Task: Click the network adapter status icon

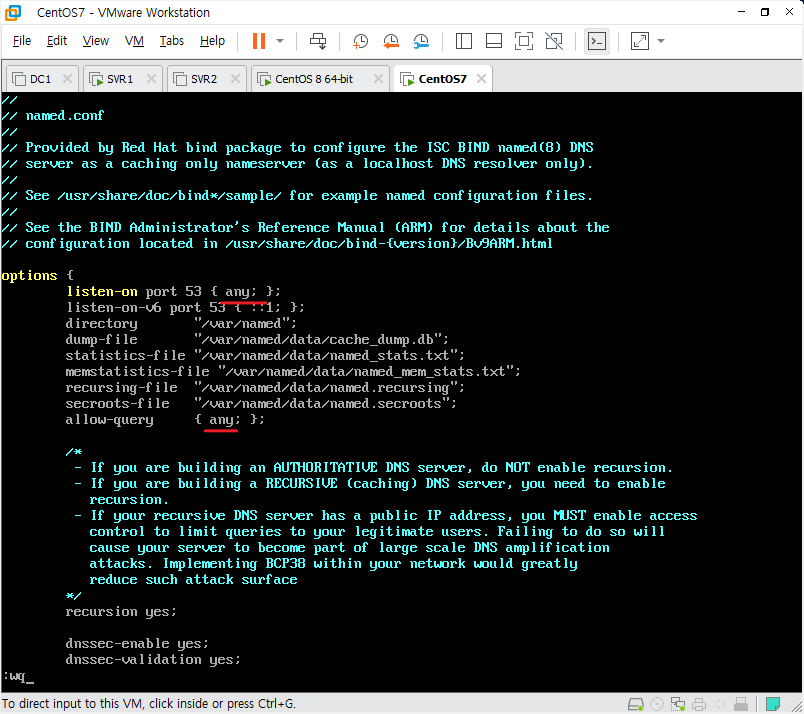Action: point(678,704)
